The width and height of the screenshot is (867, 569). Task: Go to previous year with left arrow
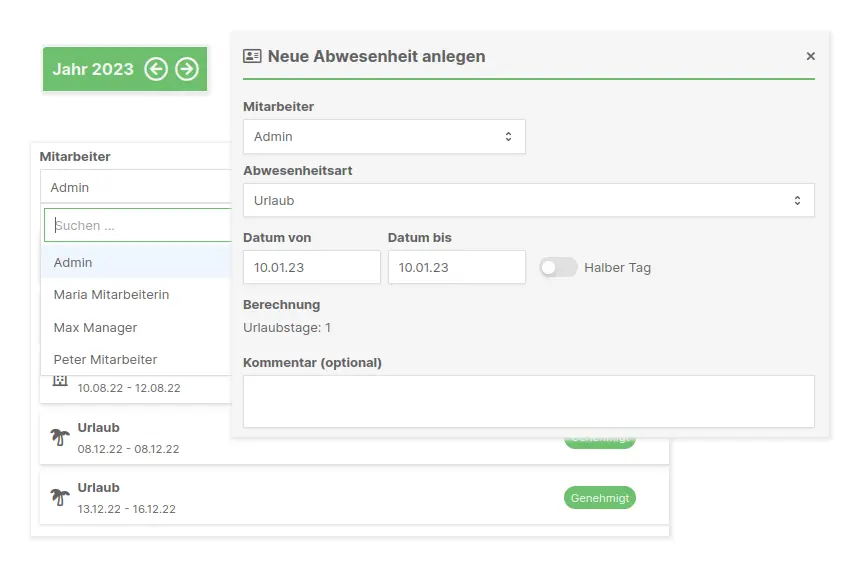tap(155, 69)
